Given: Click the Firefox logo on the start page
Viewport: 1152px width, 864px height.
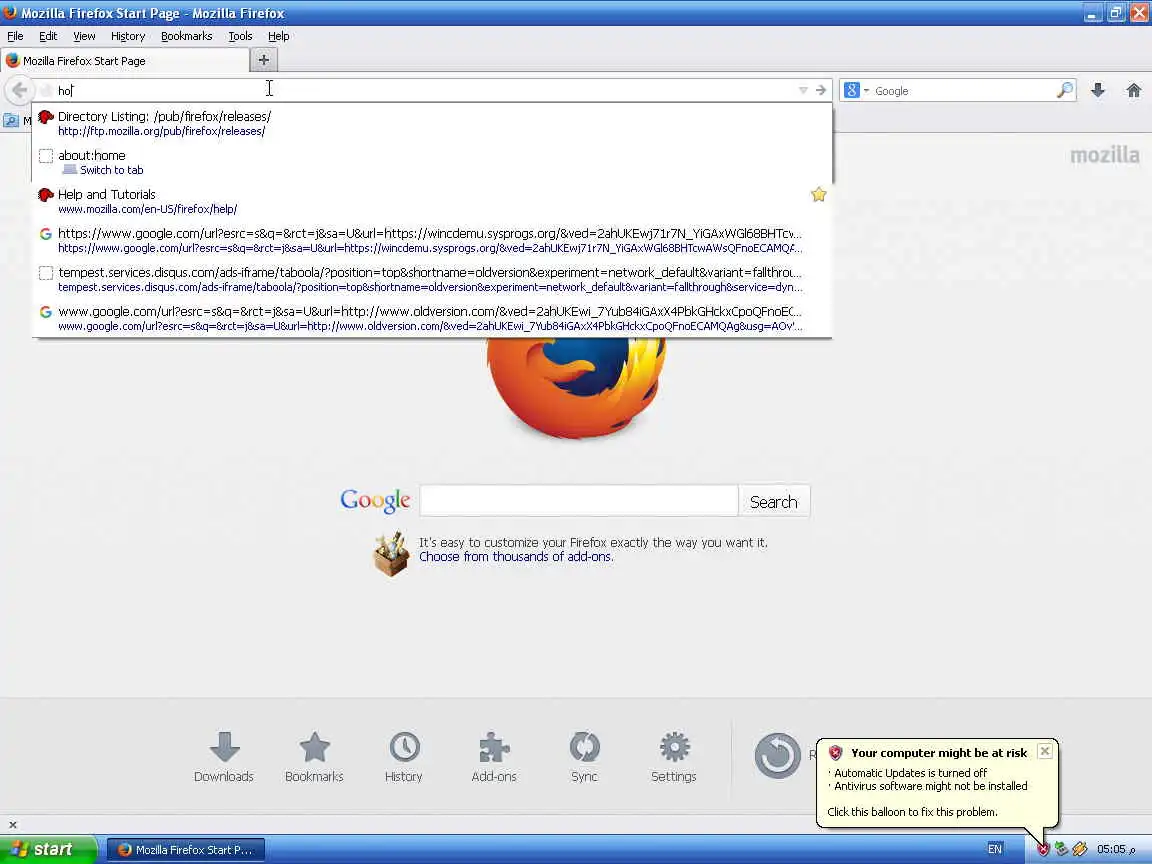Looking at the screenshot, I should [576, 387].
